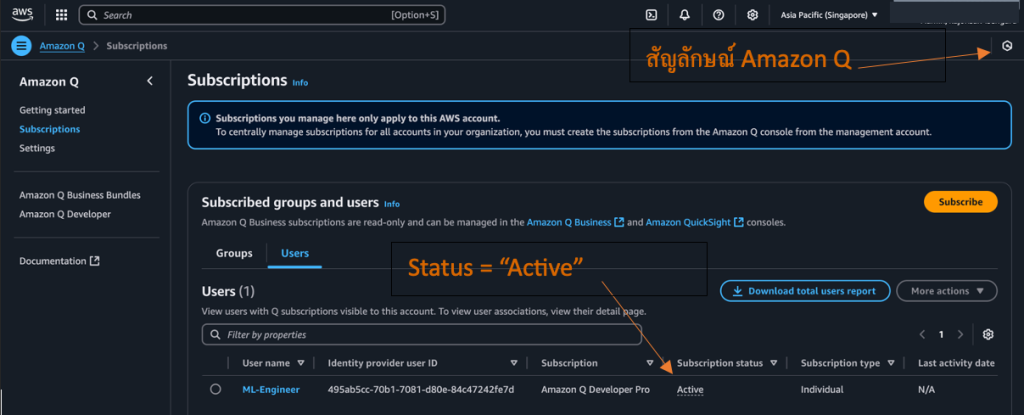This screenshot has width=1024, height=415.
Task: Sort by Subscription column
Action: 650,363
